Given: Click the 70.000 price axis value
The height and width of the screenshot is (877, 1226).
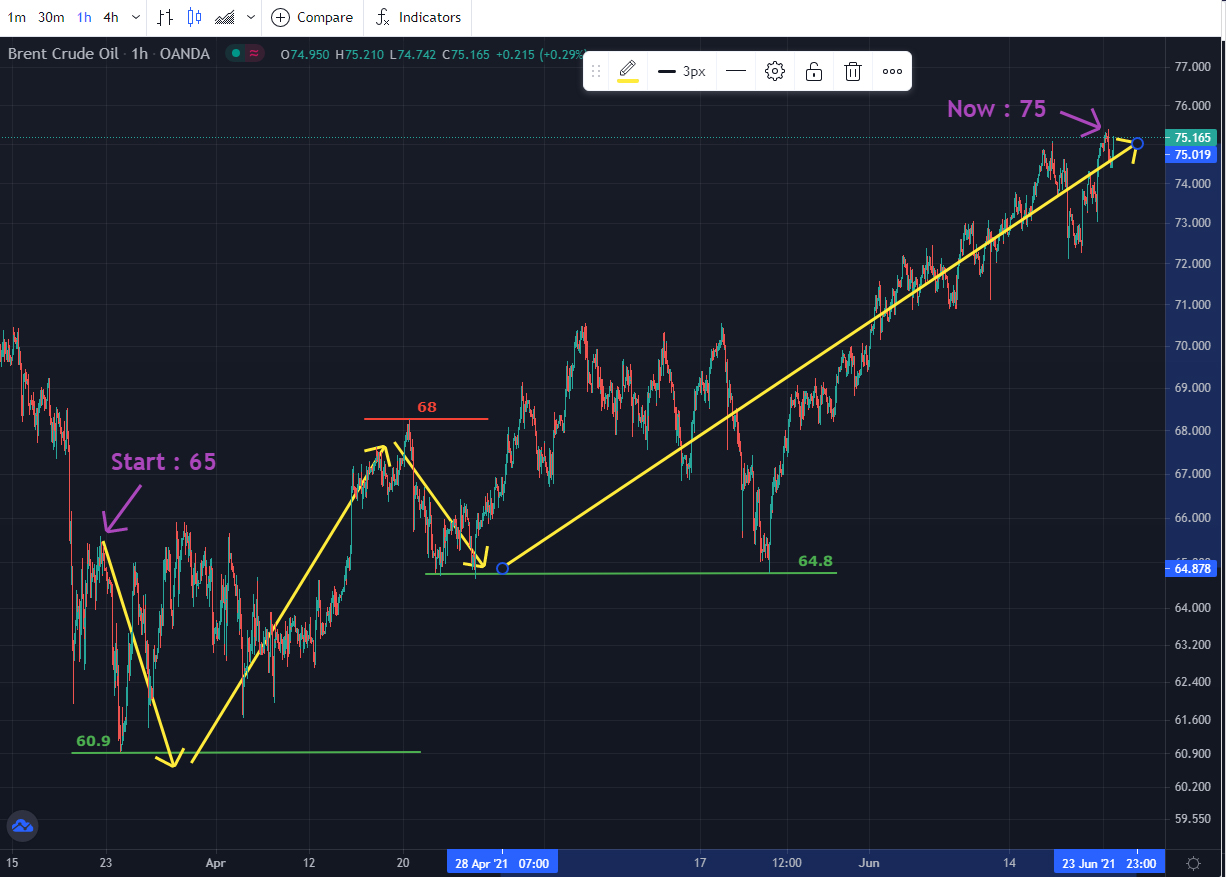Looking at the screenshot, I should tap(1193, 346).
